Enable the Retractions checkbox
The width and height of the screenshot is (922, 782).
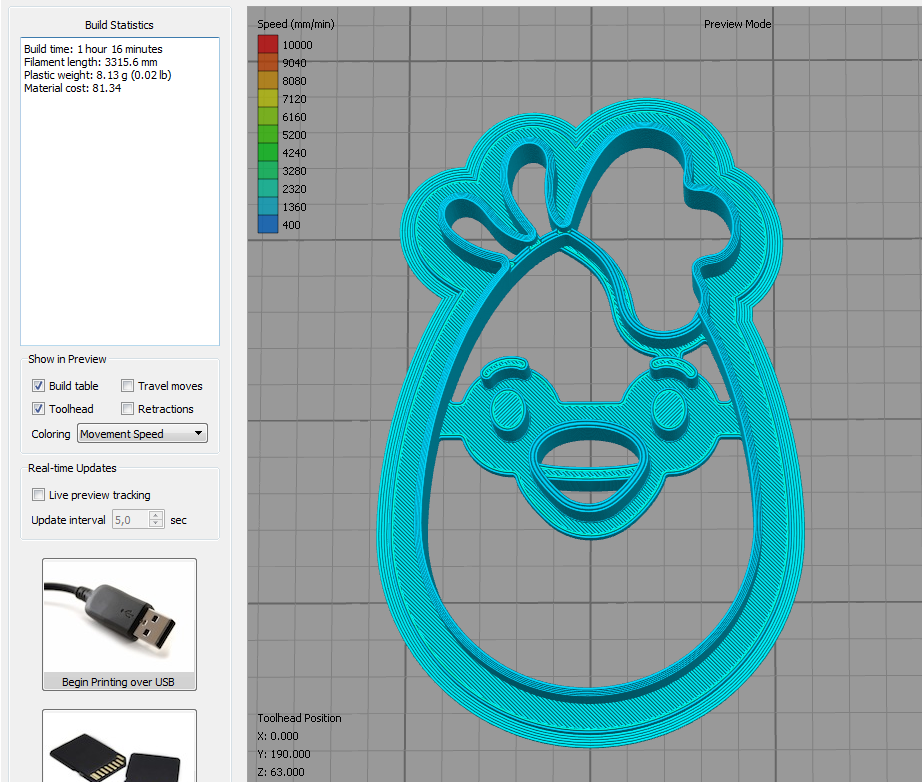(127, 409)
